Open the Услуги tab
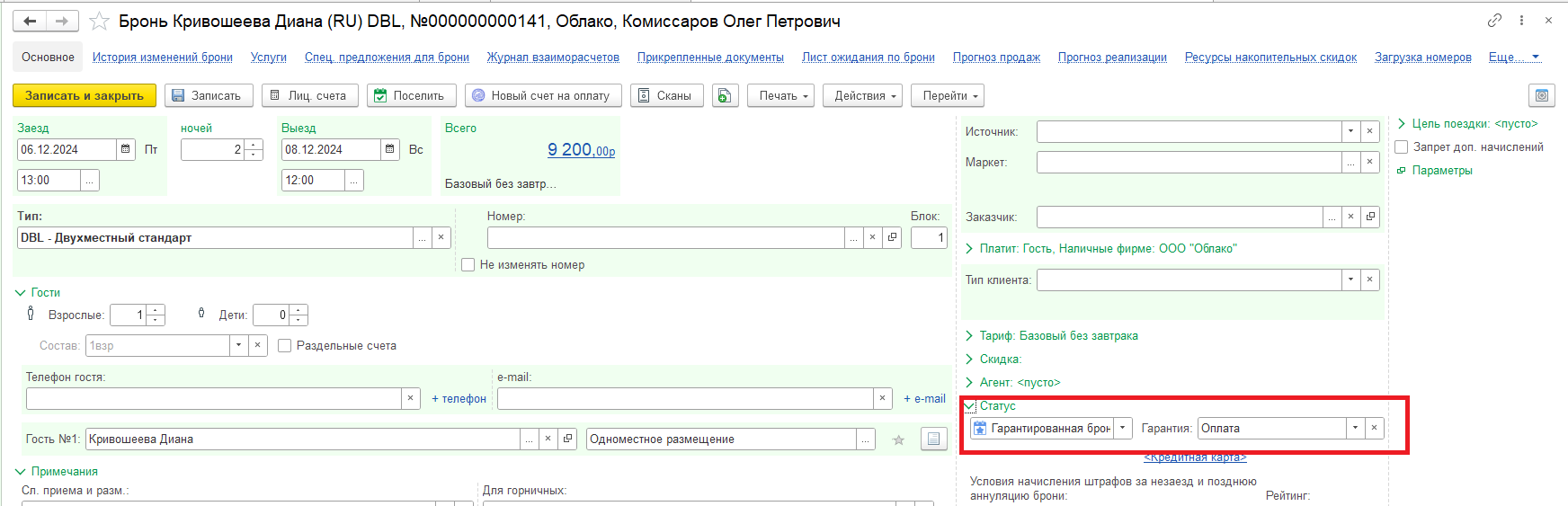The width and height of the screenshot is (1568, 506). 269,57
